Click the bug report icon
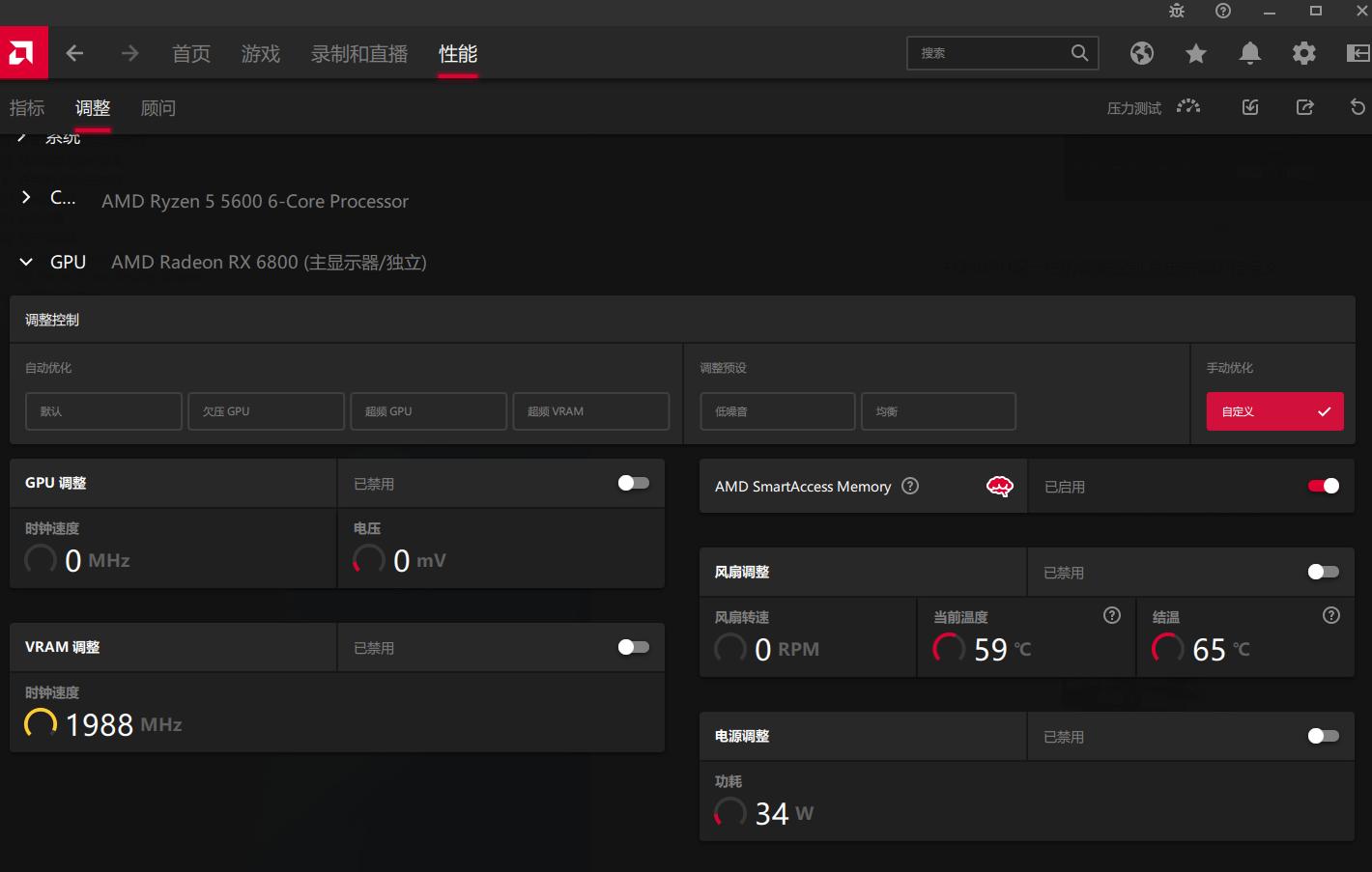1372x872 pixels. click(1177, 11)
